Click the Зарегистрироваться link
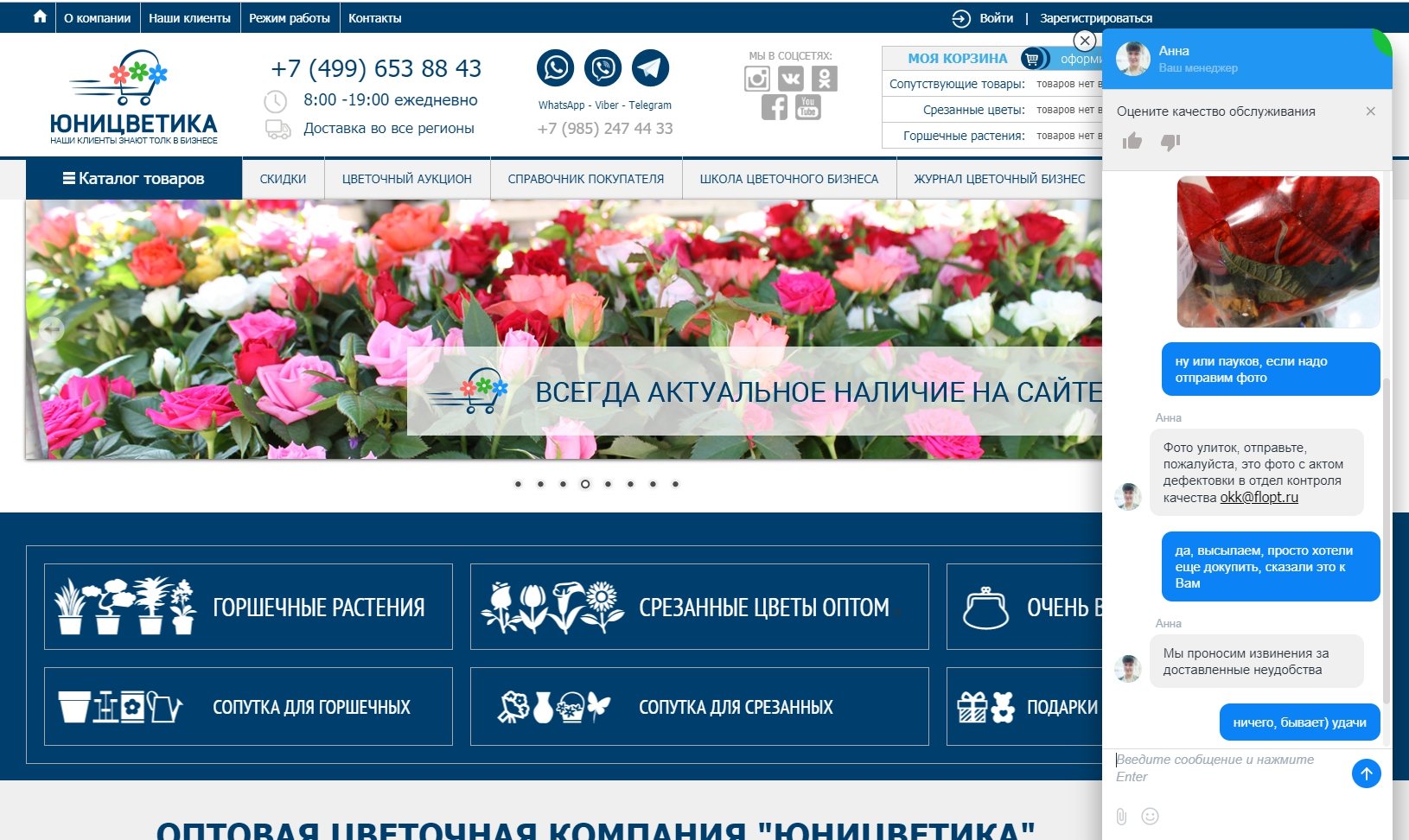 (1095, 18)
